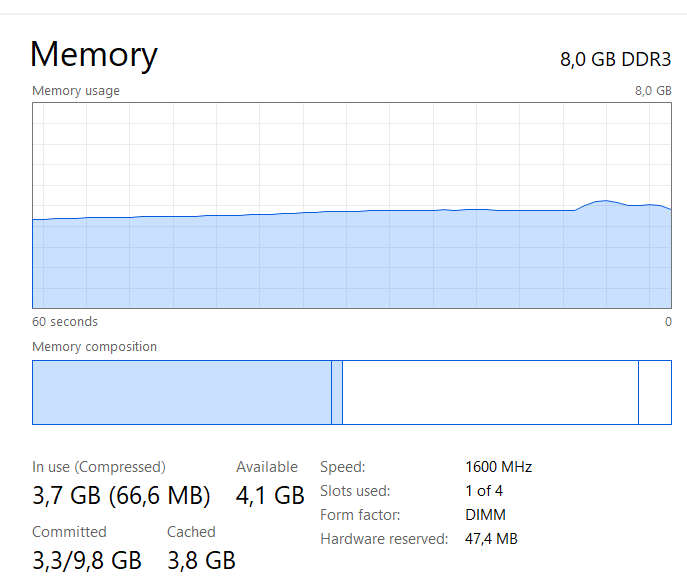
Task: Click the narrow Modified segment in composition bar
Action: tap(337, 392)
